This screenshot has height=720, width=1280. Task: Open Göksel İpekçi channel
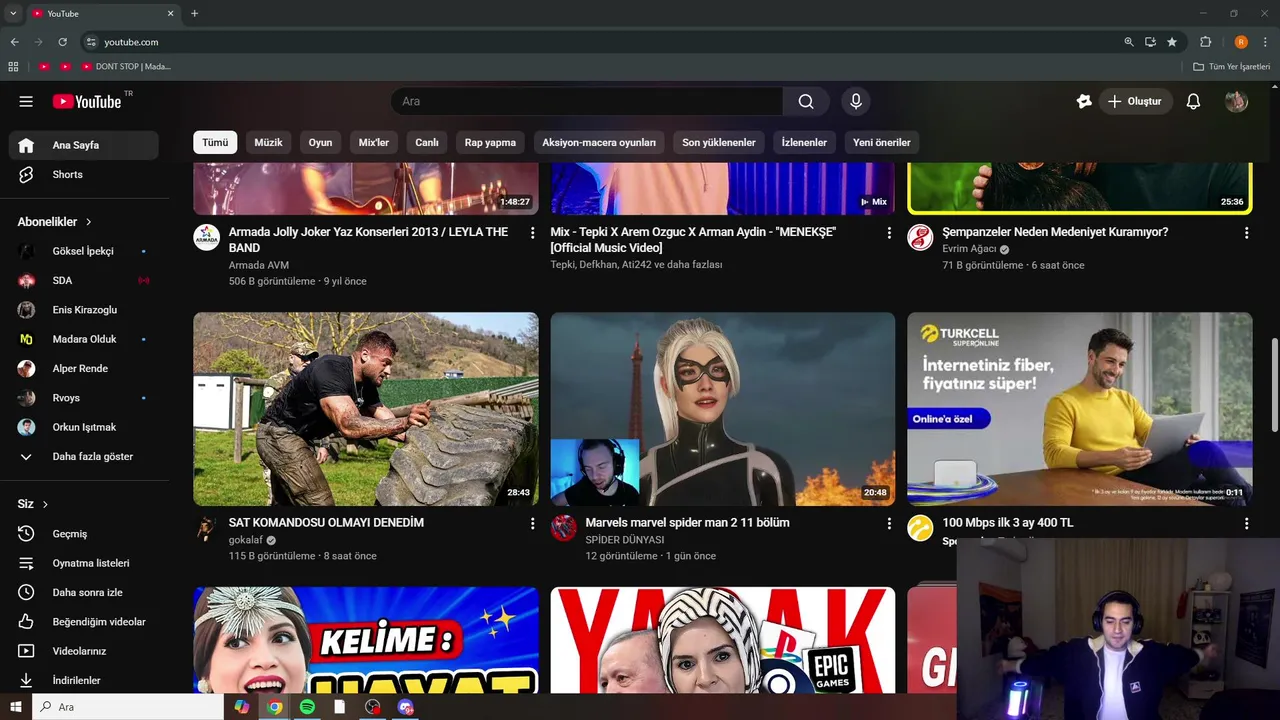click(x=84, y=251)
